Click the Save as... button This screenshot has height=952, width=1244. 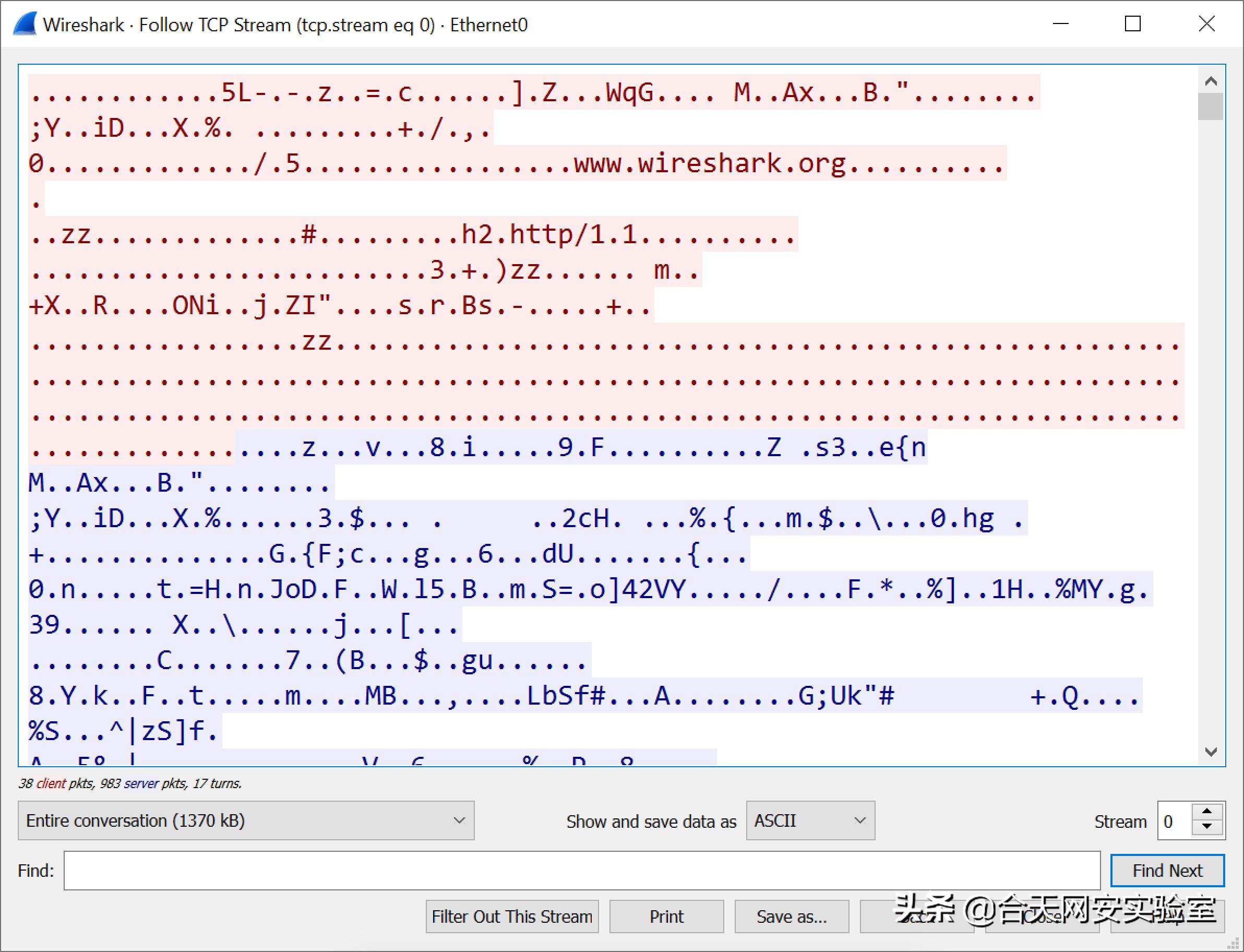(x=792, y=917)
